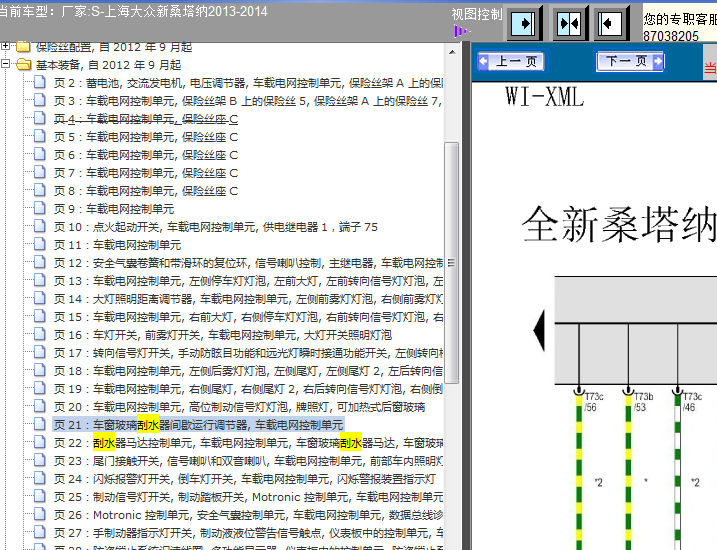717x550 pixels.
Task: Open 页 5 车载电网控制单元 保险丝座 C
Action: pyautogui.click(x=146, y=137)
